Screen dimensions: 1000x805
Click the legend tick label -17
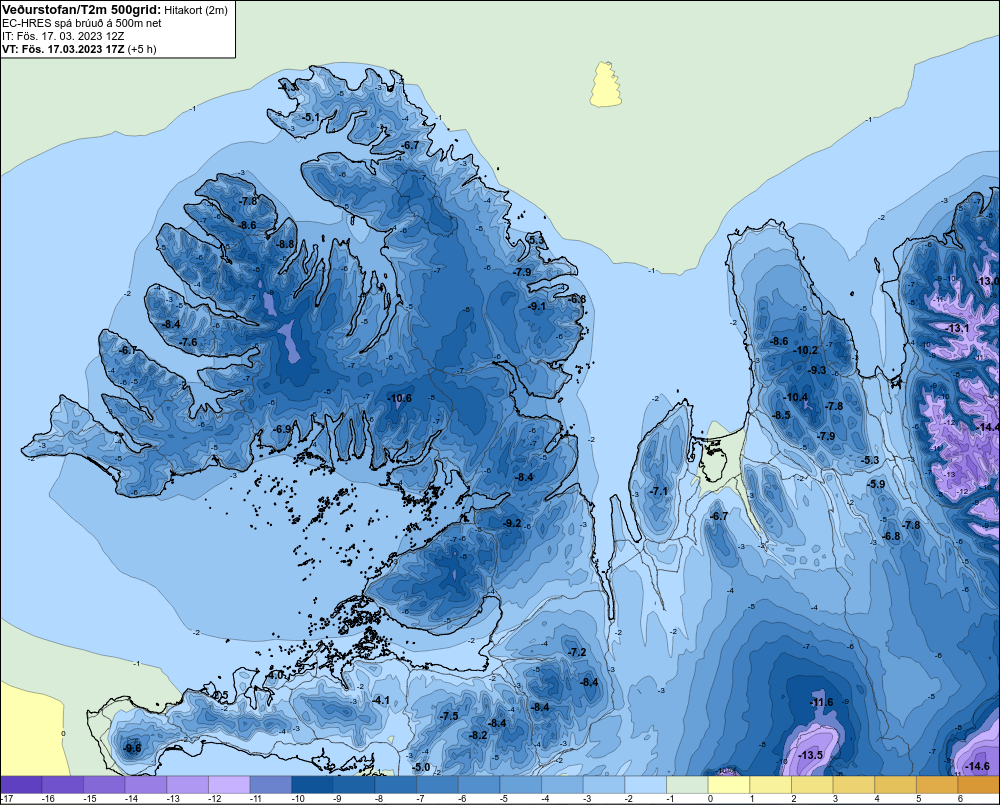tap(7, 799)
